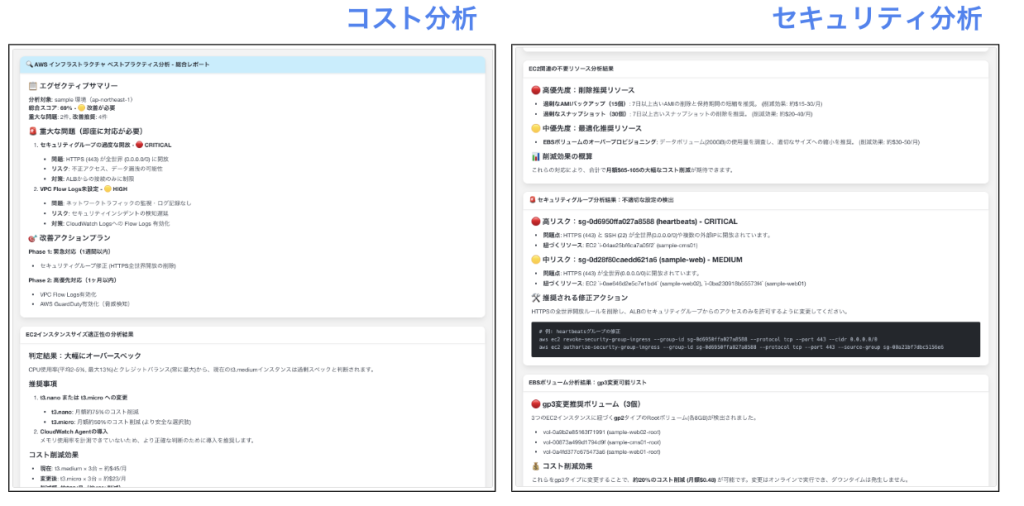Image resolution: width=1024 pixels, height=506 pixels.
Task: Click the heartbeatsグループの修正 comment in code block
Action: tap(577, 332)
